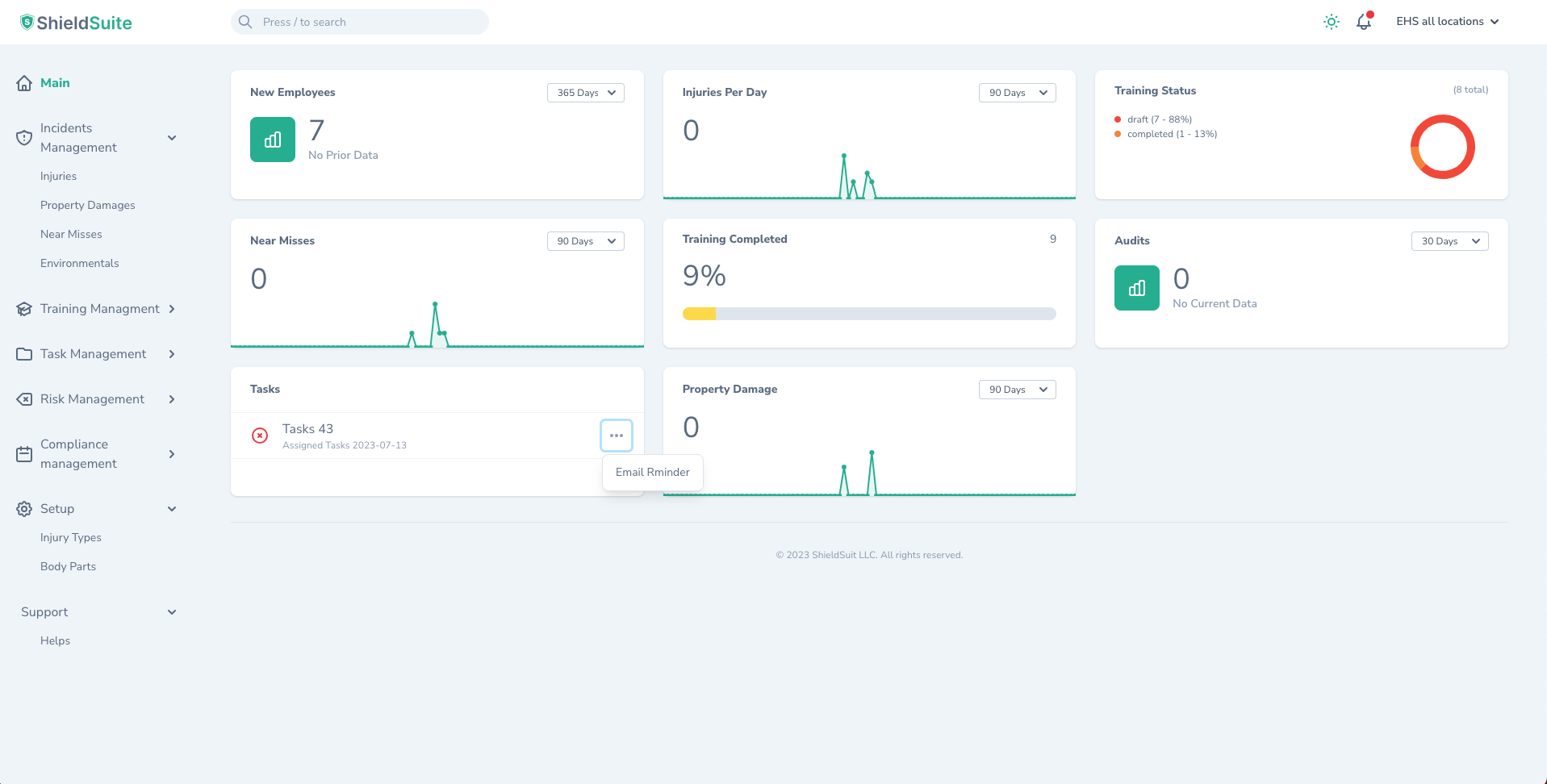Toggle light theme sun icon
The height and width of the screenshot is (784, 1547).
(x=1331, y=22)
